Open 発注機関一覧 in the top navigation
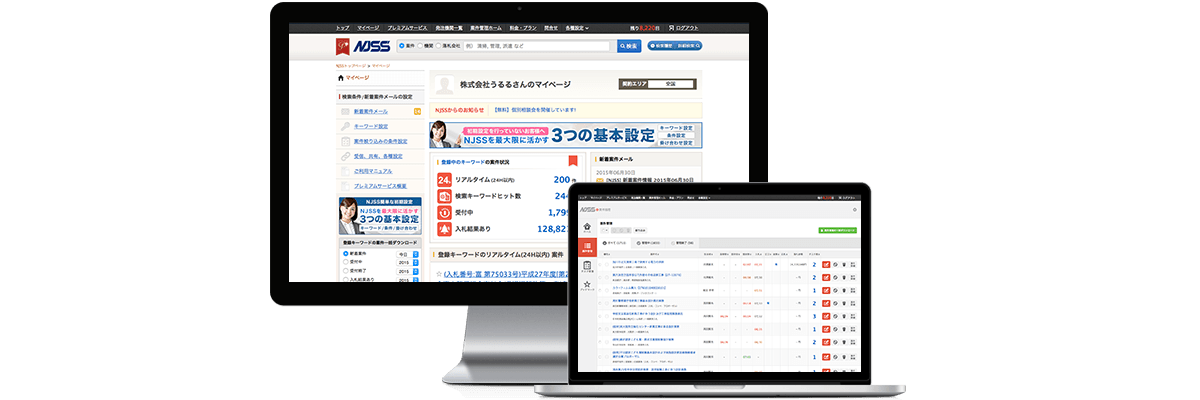Viewport: 1200px width, 400px height. (x=449, y=28)
